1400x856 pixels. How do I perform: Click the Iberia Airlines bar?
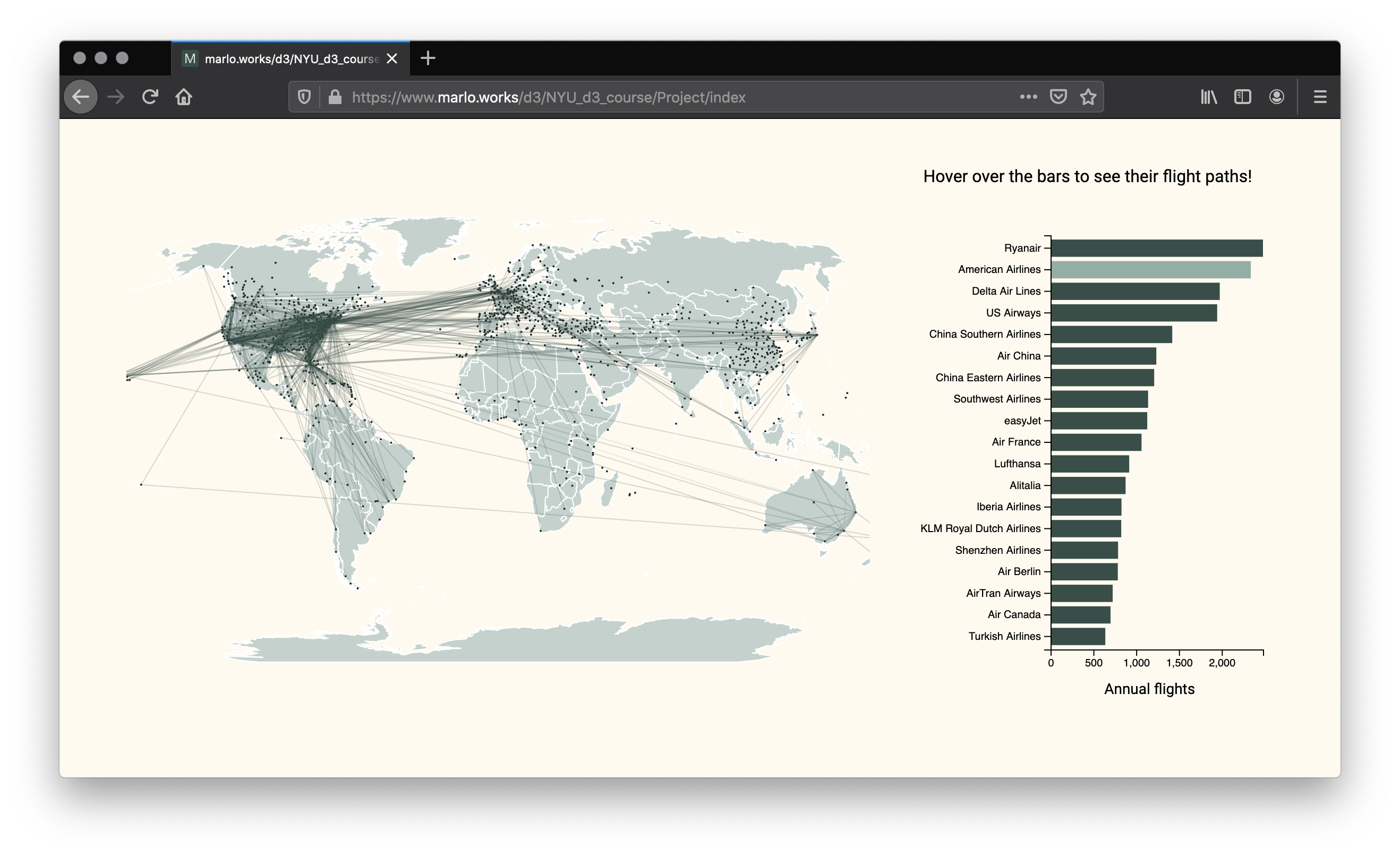point(1086,507)
